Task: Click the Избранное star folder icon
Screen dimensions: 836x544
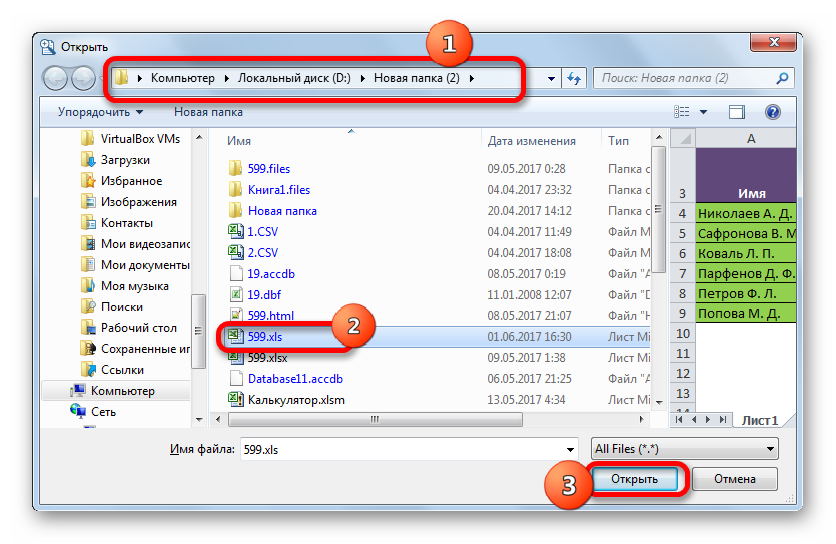Action: pos(87,181)
